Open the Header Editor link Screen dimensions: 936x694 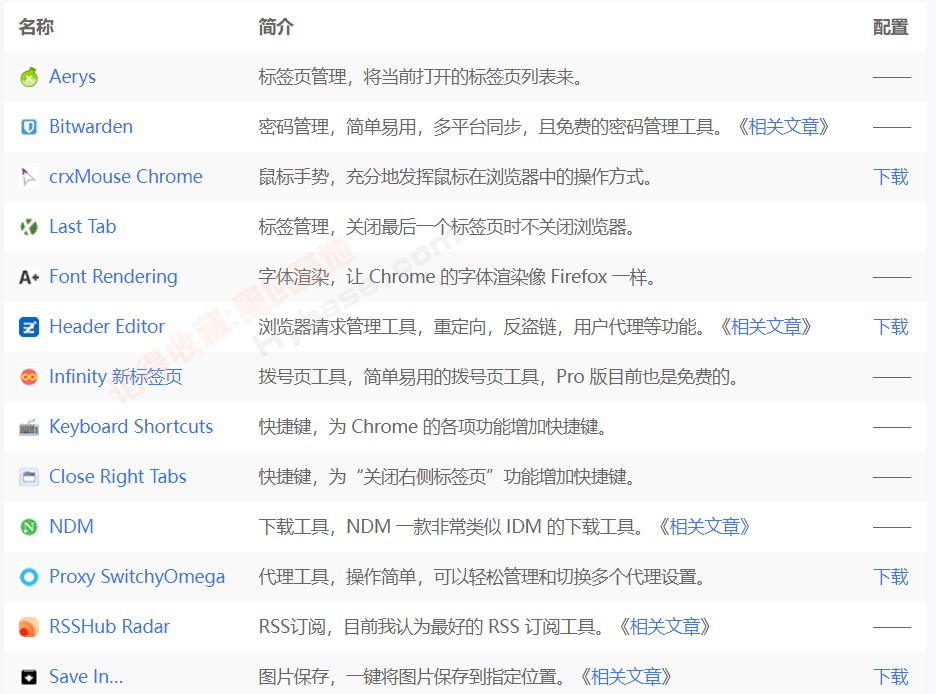click(106, 326)
